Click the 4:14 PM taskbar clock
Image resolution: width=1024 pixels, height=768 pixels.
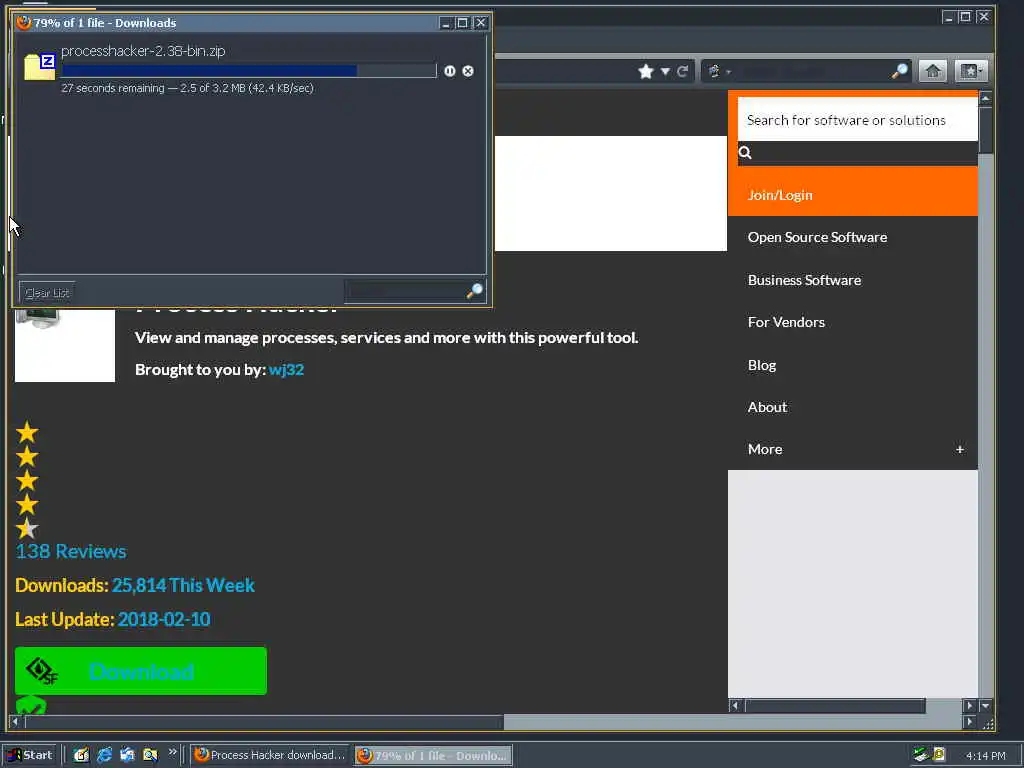pyautogui.click(x=985, y=756)
